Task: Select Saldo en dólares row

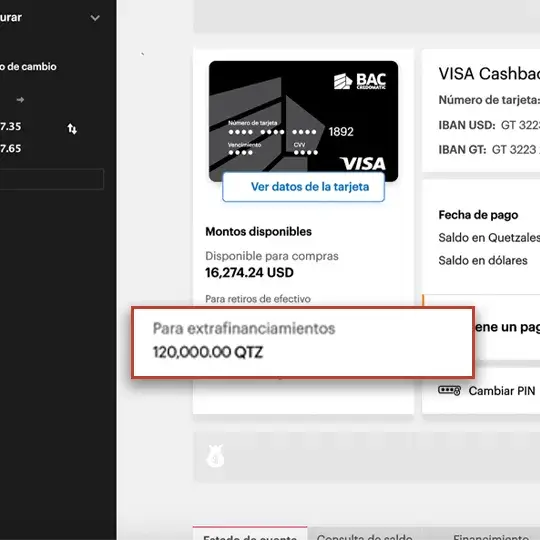Action: [483, 260]
